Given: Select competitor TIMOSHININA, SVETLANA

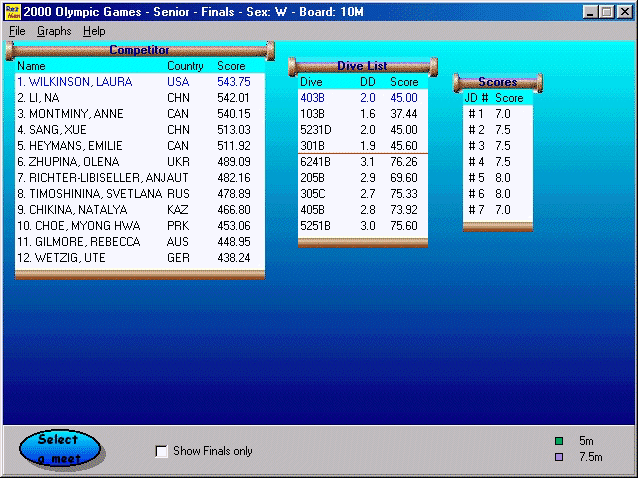Looking at the screenshot, I should [140, 194].
